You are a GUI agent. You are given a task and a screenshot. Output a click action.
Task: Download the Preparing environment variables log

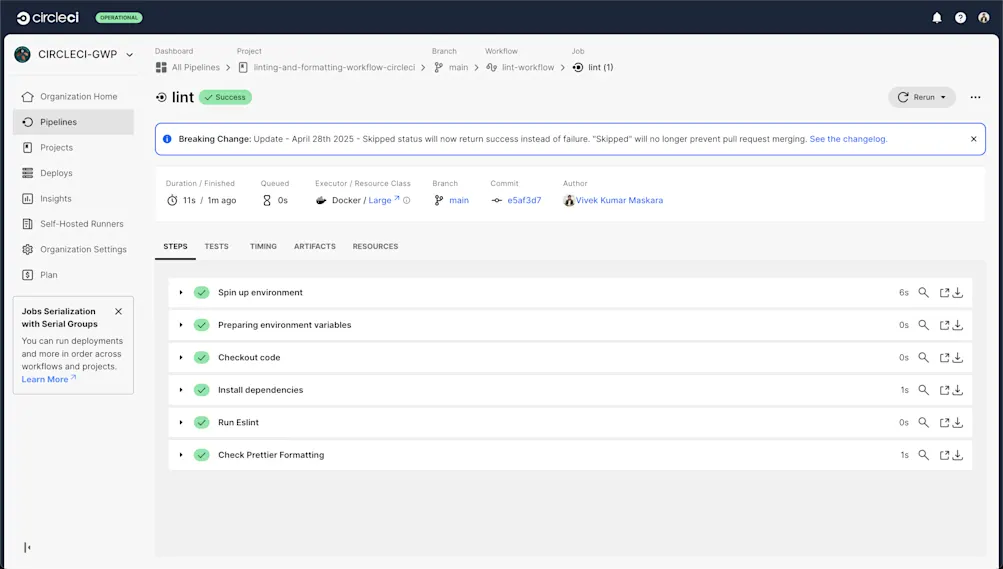coord(958,325)
